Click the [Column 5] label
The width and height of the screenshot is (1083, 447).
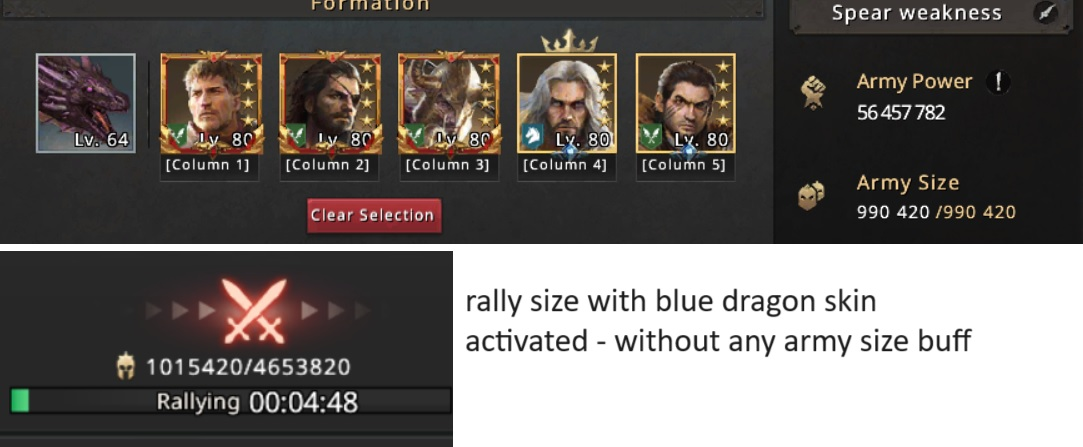pos(684,166)
